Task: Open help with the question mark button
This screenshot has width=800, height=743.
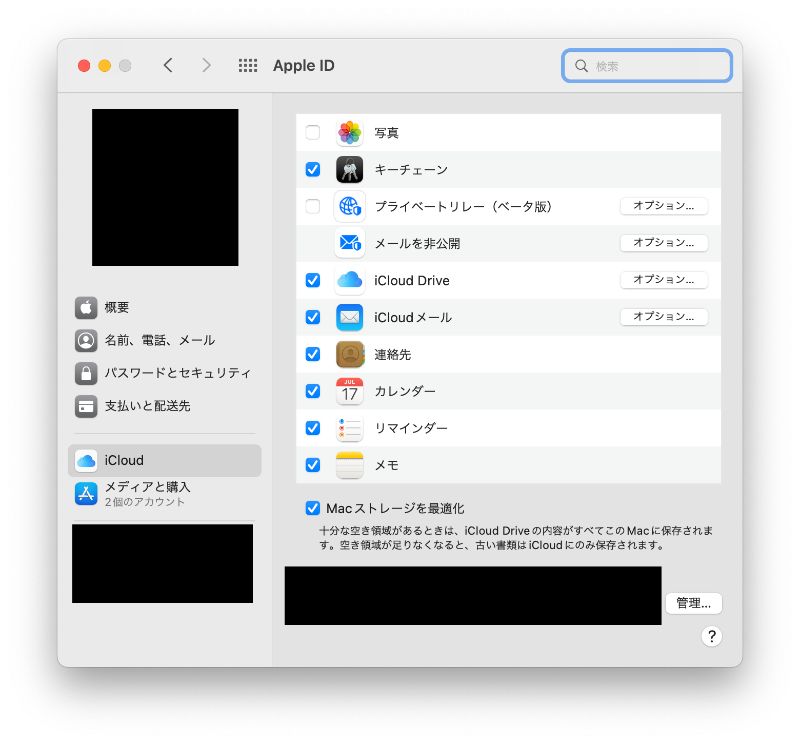Action: coord(712,636)
